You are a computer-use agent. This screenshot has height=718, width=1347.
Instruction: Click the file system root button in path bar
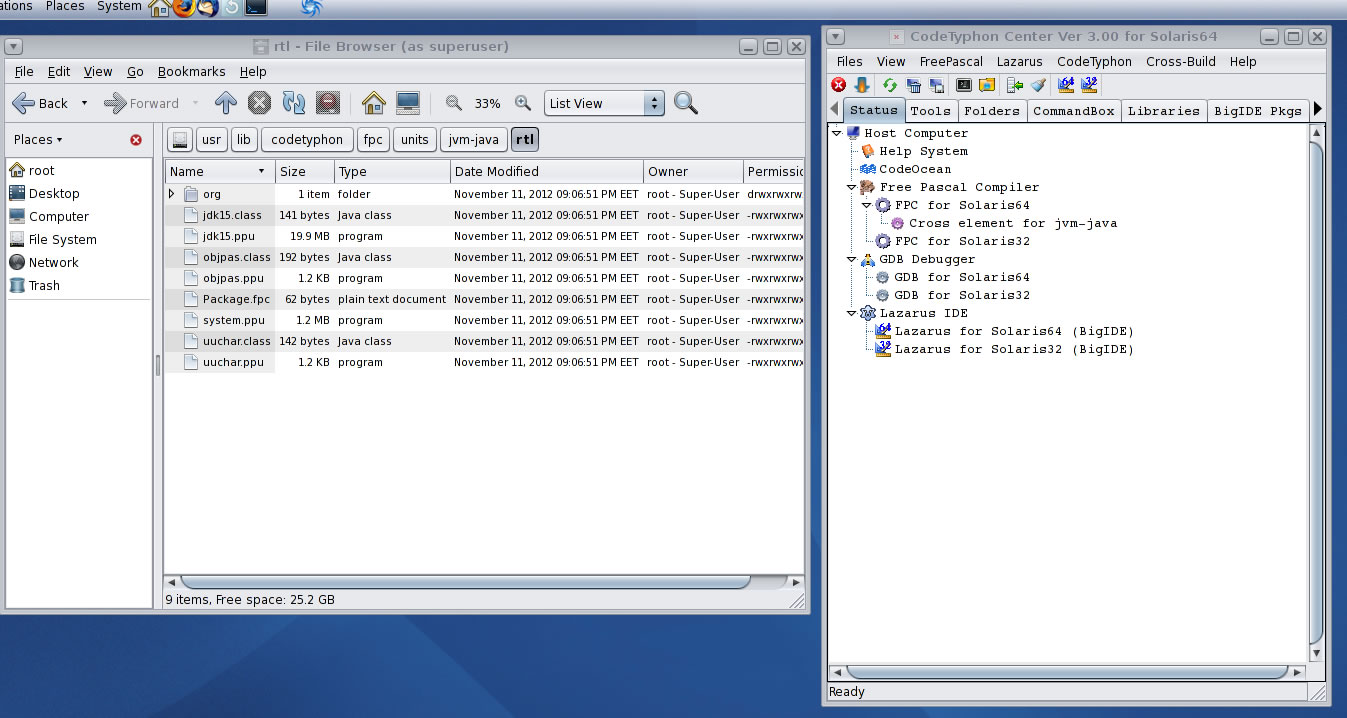pyautogui.click(x=180, y=140)
